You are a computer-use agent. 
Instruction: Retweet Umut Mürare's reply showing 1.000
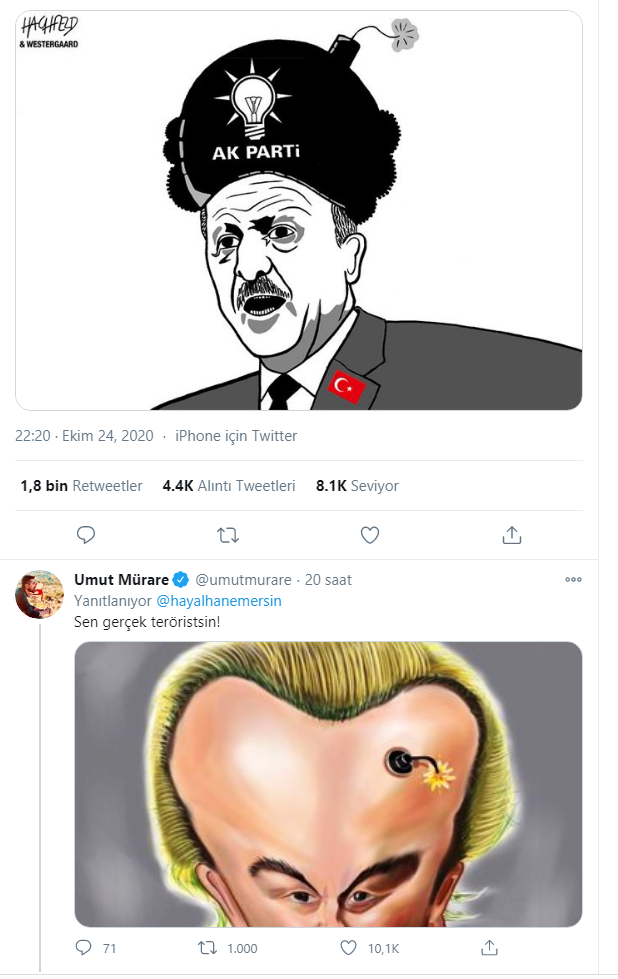[x=207, y=948]
